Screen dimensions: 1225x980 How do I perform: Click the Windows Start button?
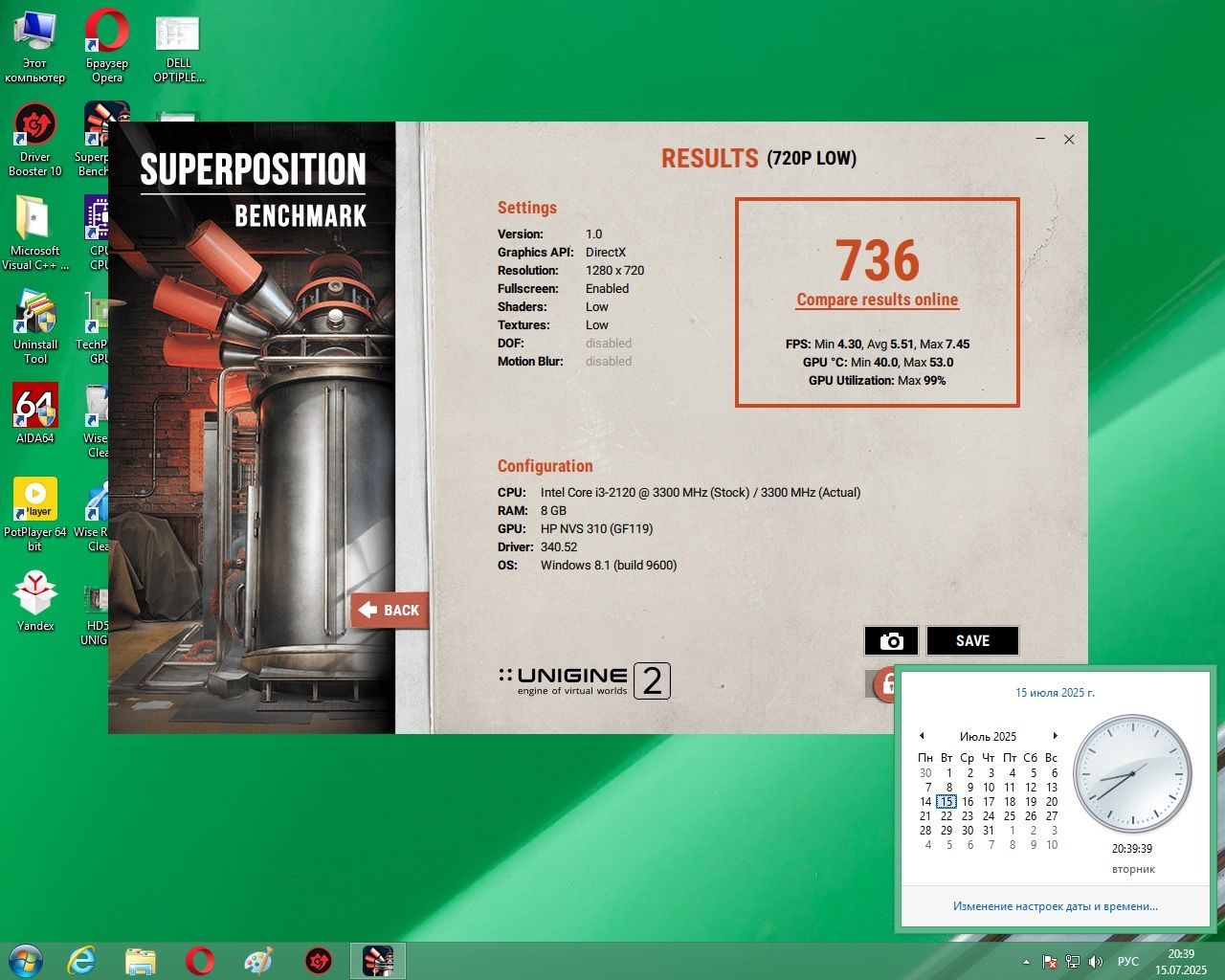[25, 960]
